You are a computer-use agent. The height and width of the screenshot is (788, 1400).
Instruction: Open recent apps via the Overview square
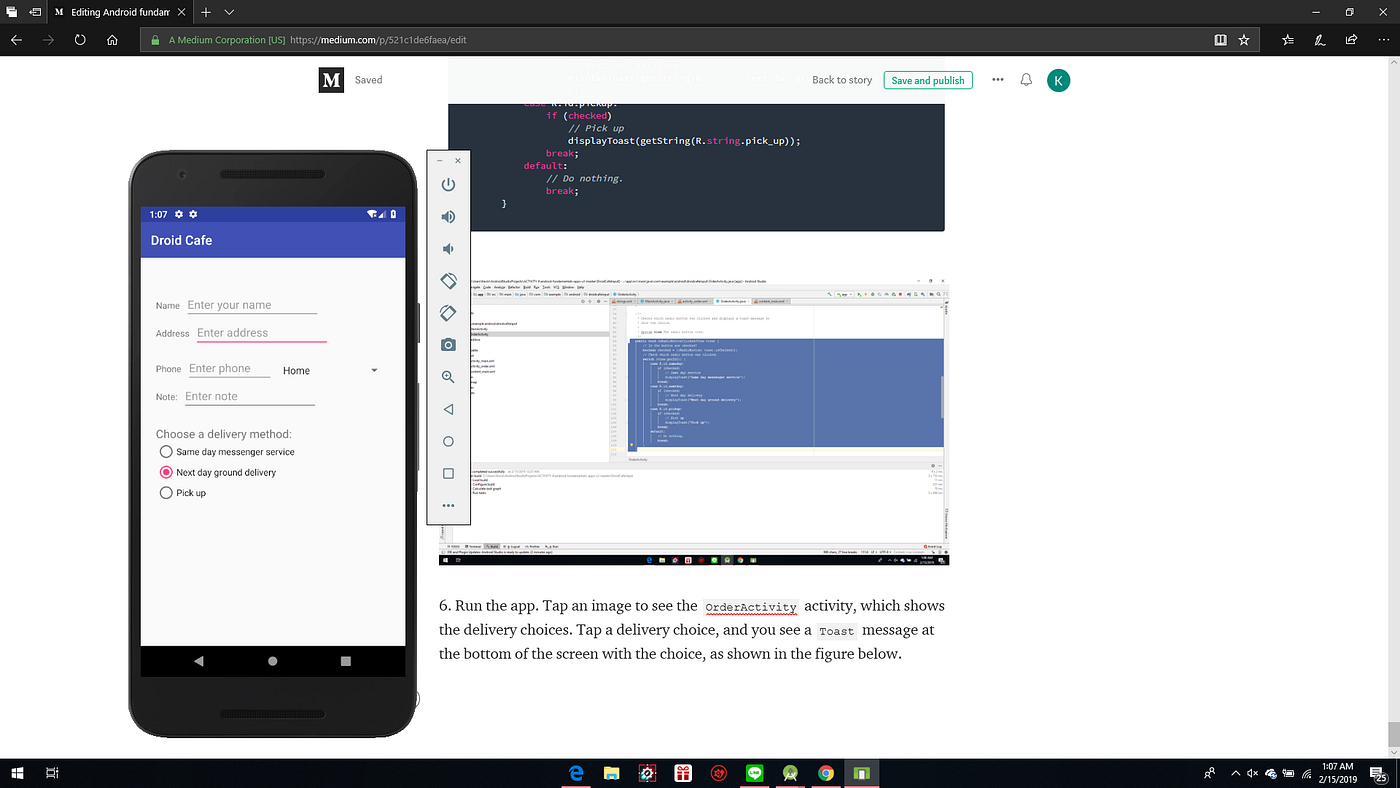pos(448,473)
